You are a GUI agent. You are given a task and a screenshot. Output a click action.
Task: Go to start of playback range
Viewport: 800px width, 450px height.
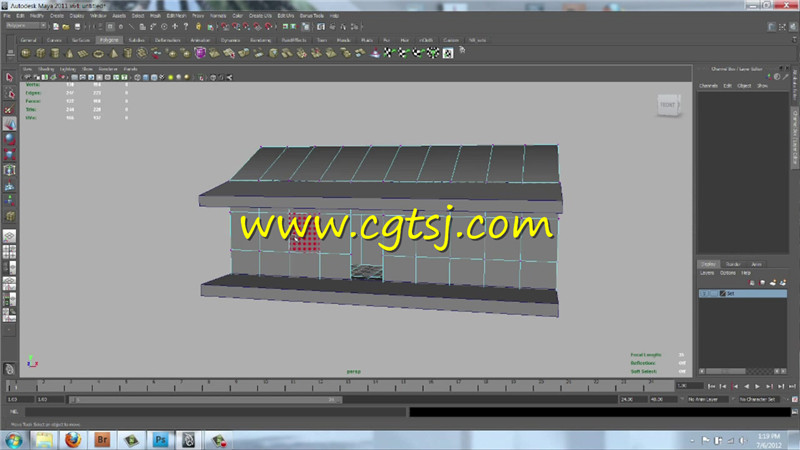(712, 387)
